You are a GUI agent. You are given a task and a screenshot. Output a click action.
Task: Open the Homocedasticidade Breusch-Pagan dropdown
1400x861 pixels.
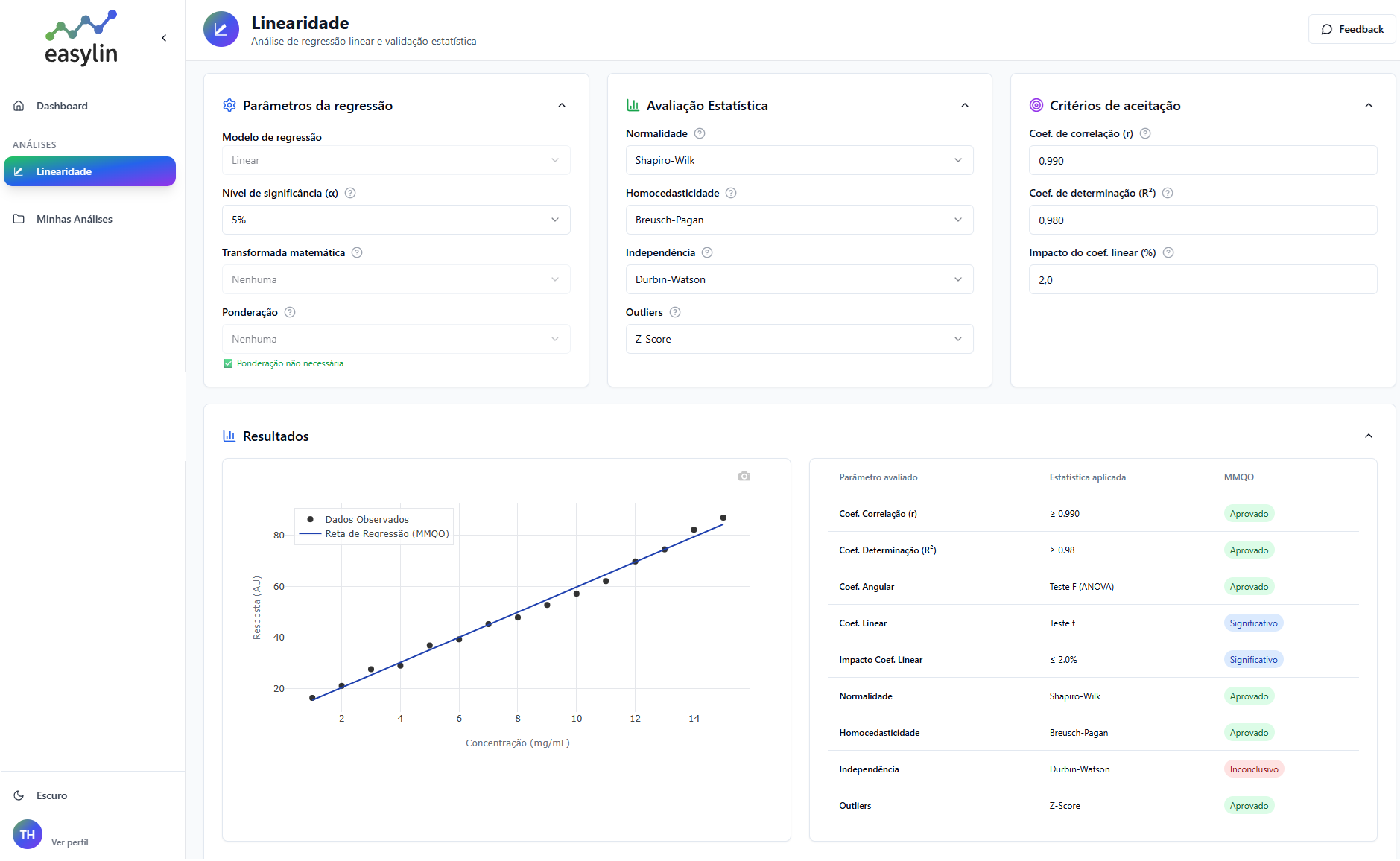click(x=799, y=220)
